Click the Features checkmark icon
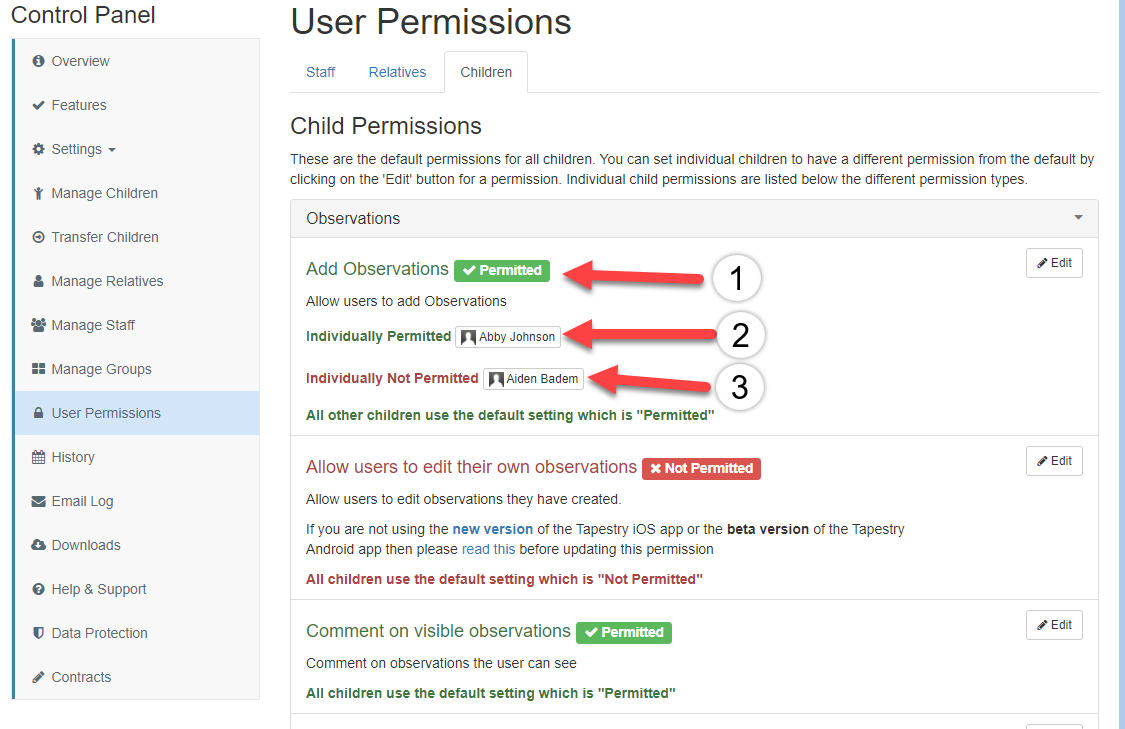The width and height of the screenshot is (1125, 729). click(39, 105)
